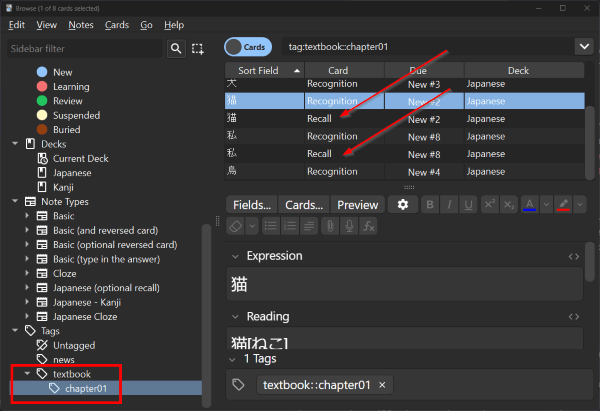The image size is (600, 411).
Task: Open the Cards... template editor
Action: tap(304, 205)
